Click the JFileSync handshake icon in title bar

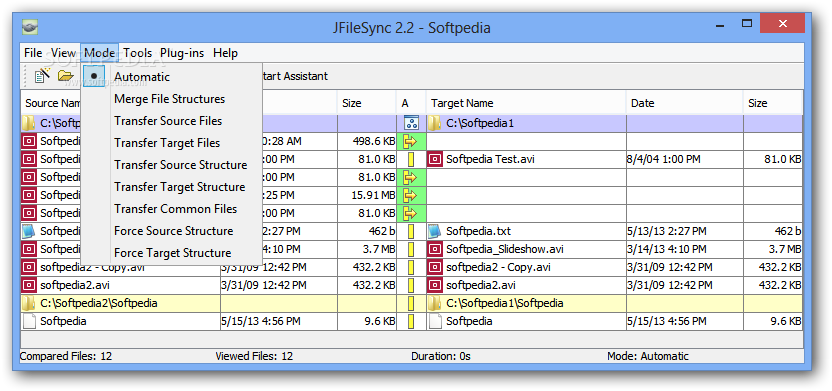[x=30, y=27]
